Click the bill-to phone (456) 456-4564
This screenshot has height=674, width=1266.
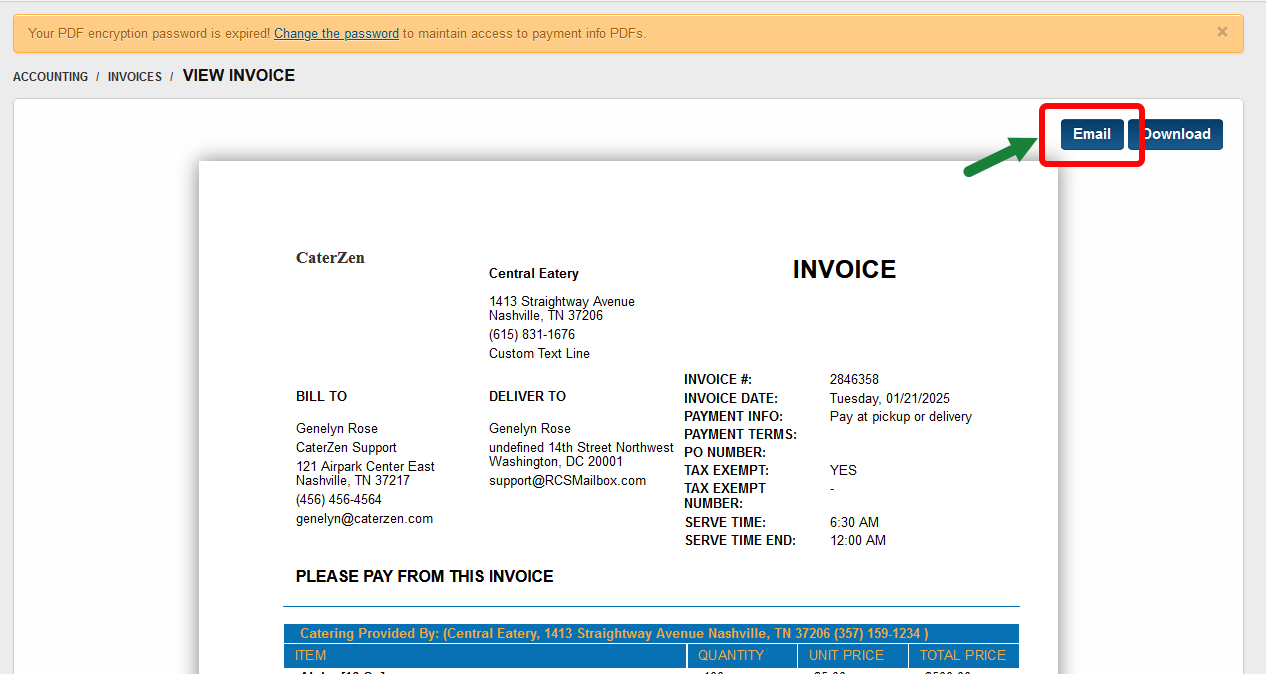click(x=339, y=500)
